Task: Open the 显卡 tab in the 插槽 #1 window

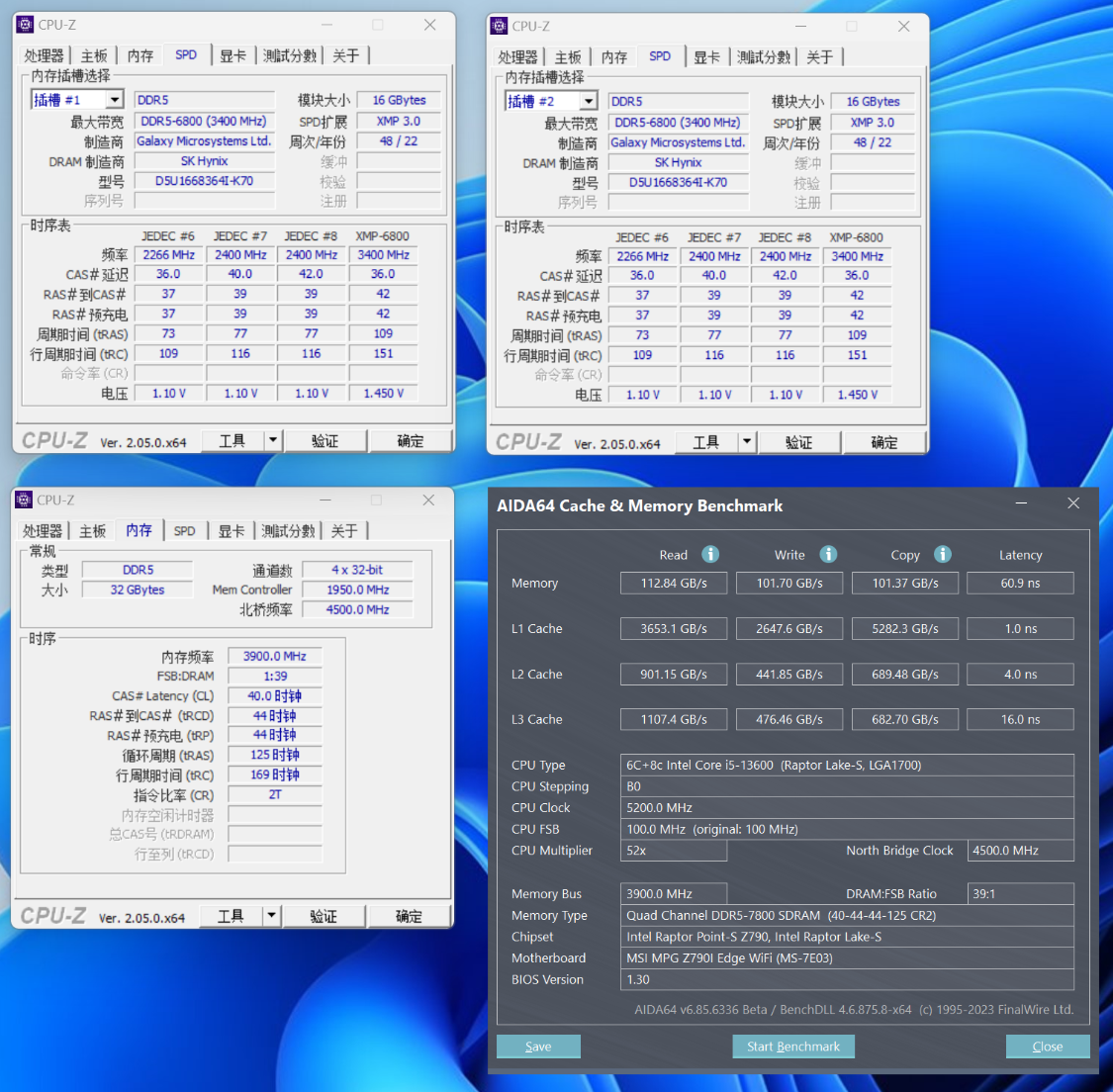Action: click(232, 55)
